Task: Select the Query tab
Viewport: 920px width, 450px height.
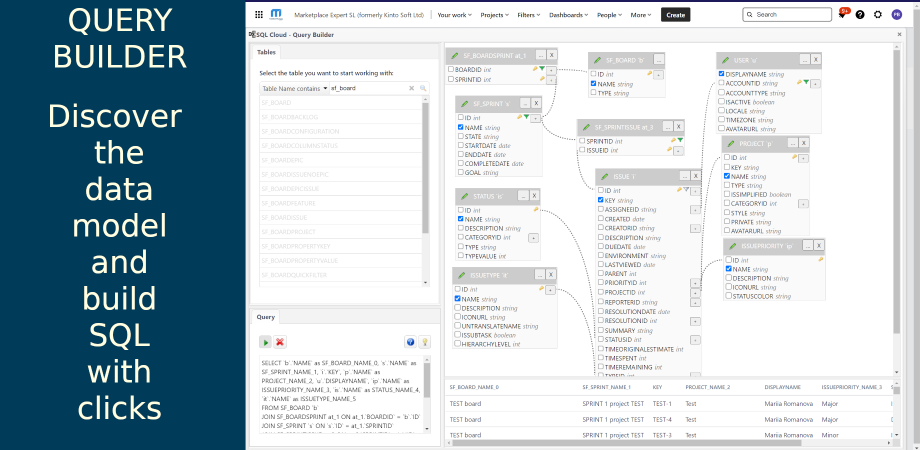Action: 266,317
